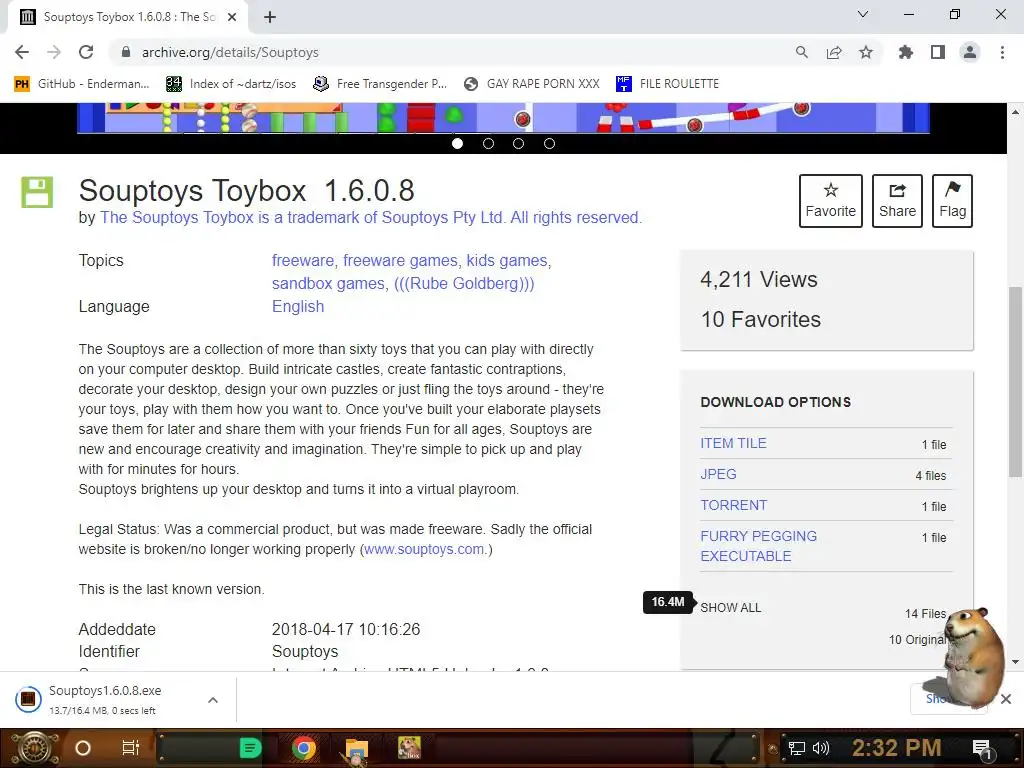Image resolution: width=1024 pixels, height=768 pixels.
Task: Select the third carousel dot
Action: (x=519, y=143)
